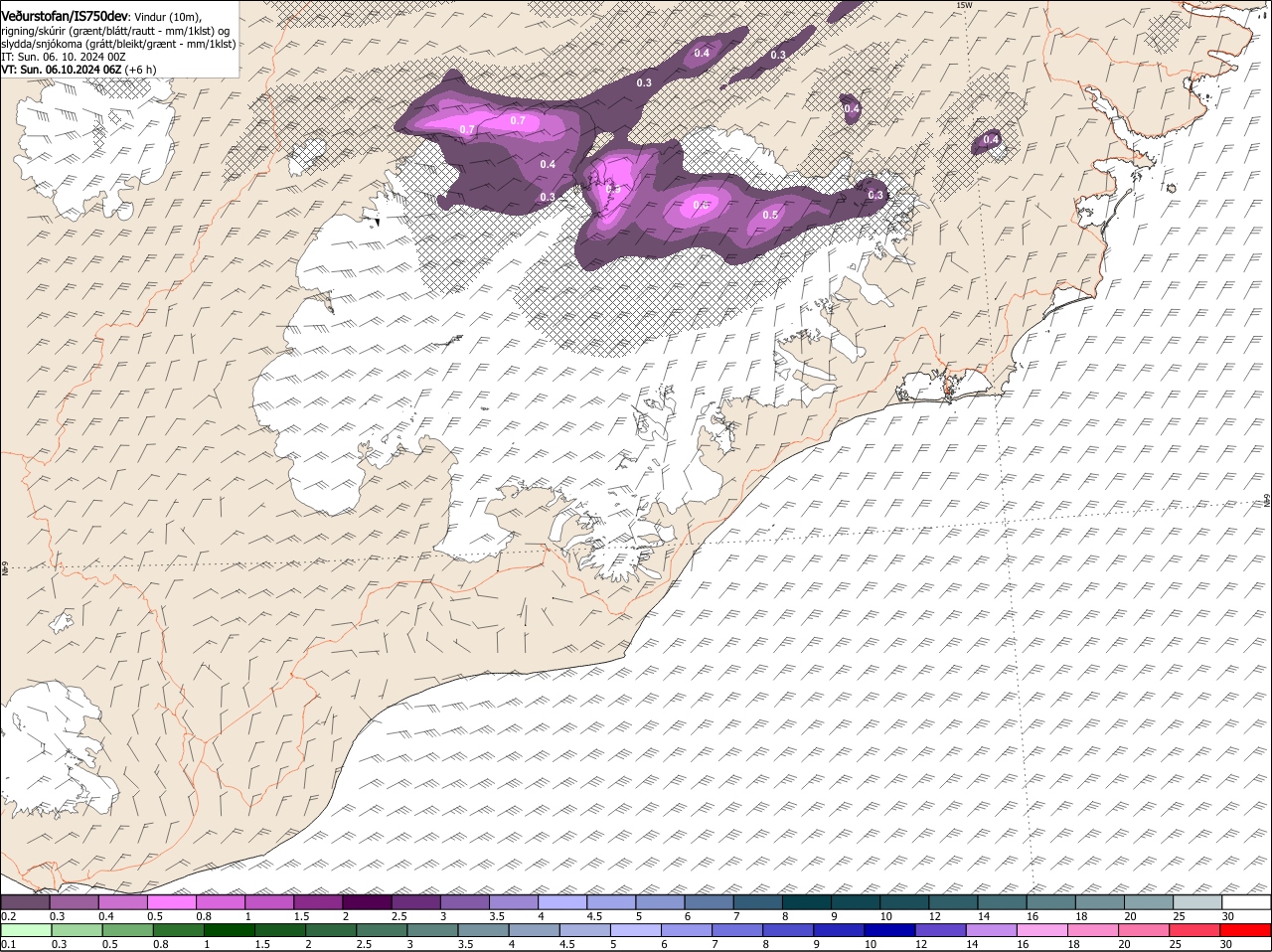The height and width of the screenshot is (952, 1272).
Task: Select lower legend swatch between 4 and 4.5
Action: [x=533, y=931]
